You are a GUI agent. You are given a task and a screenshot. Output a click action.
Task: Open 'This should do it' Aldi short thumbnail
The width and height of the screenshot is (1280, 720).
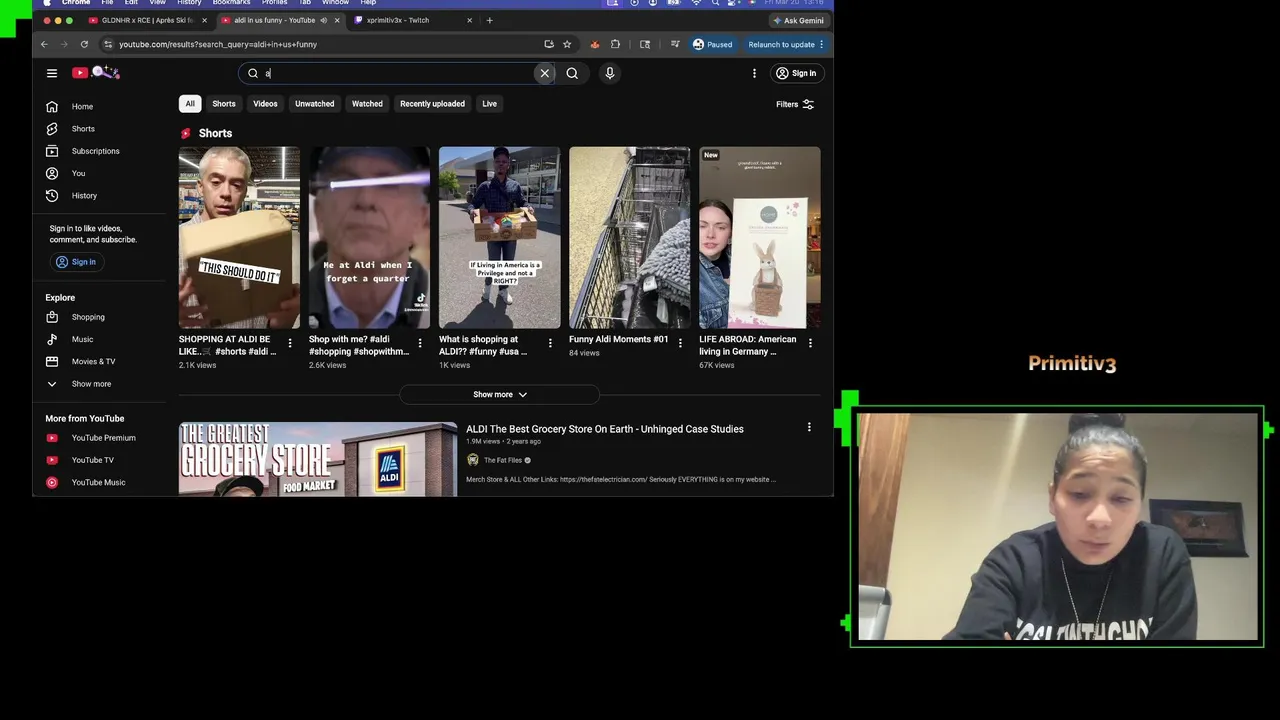tap(239, 238)
